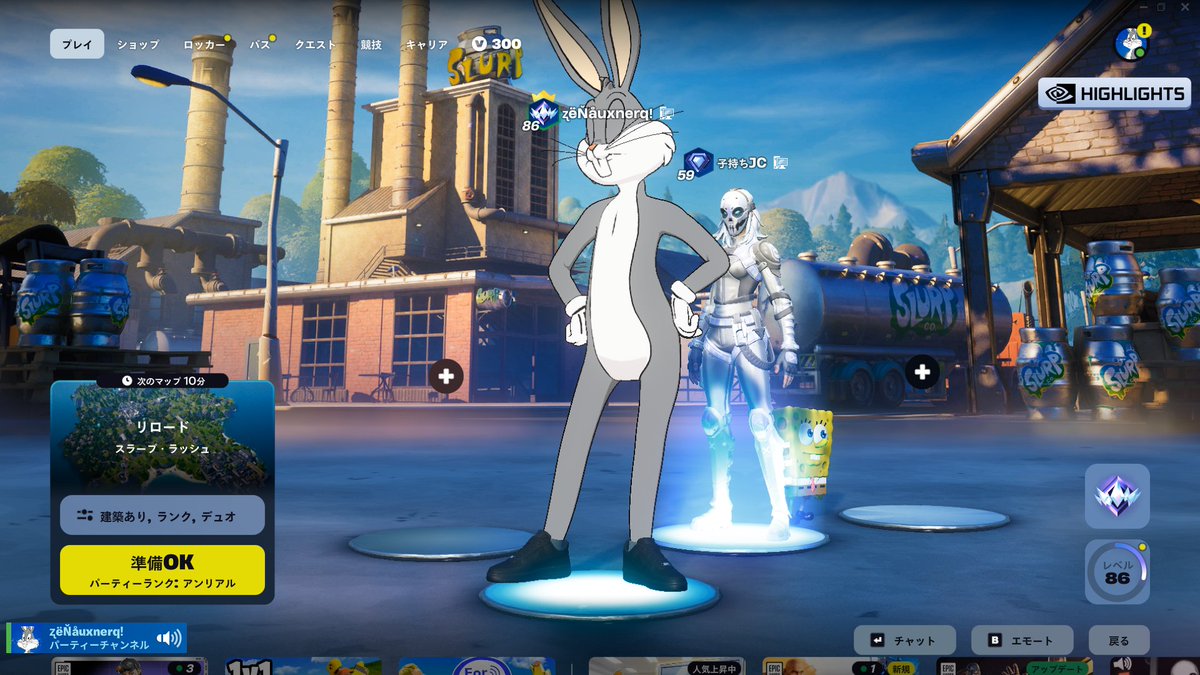1200x675 pixels.
Task: Invite a player on the right plus slot
Action: point(922,373)
